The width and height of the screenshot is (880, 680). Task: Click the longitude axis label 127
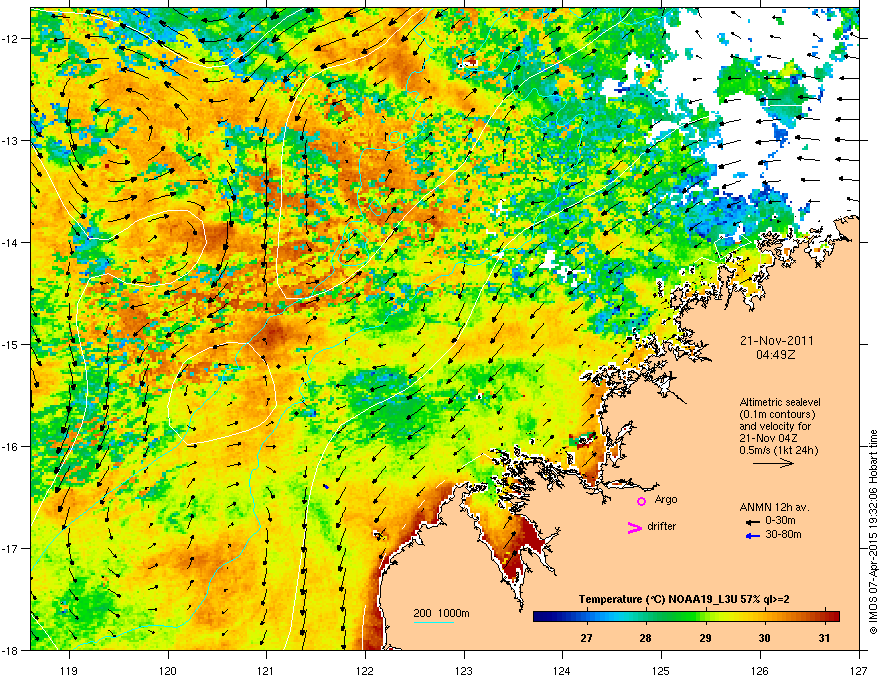[859, 670]
